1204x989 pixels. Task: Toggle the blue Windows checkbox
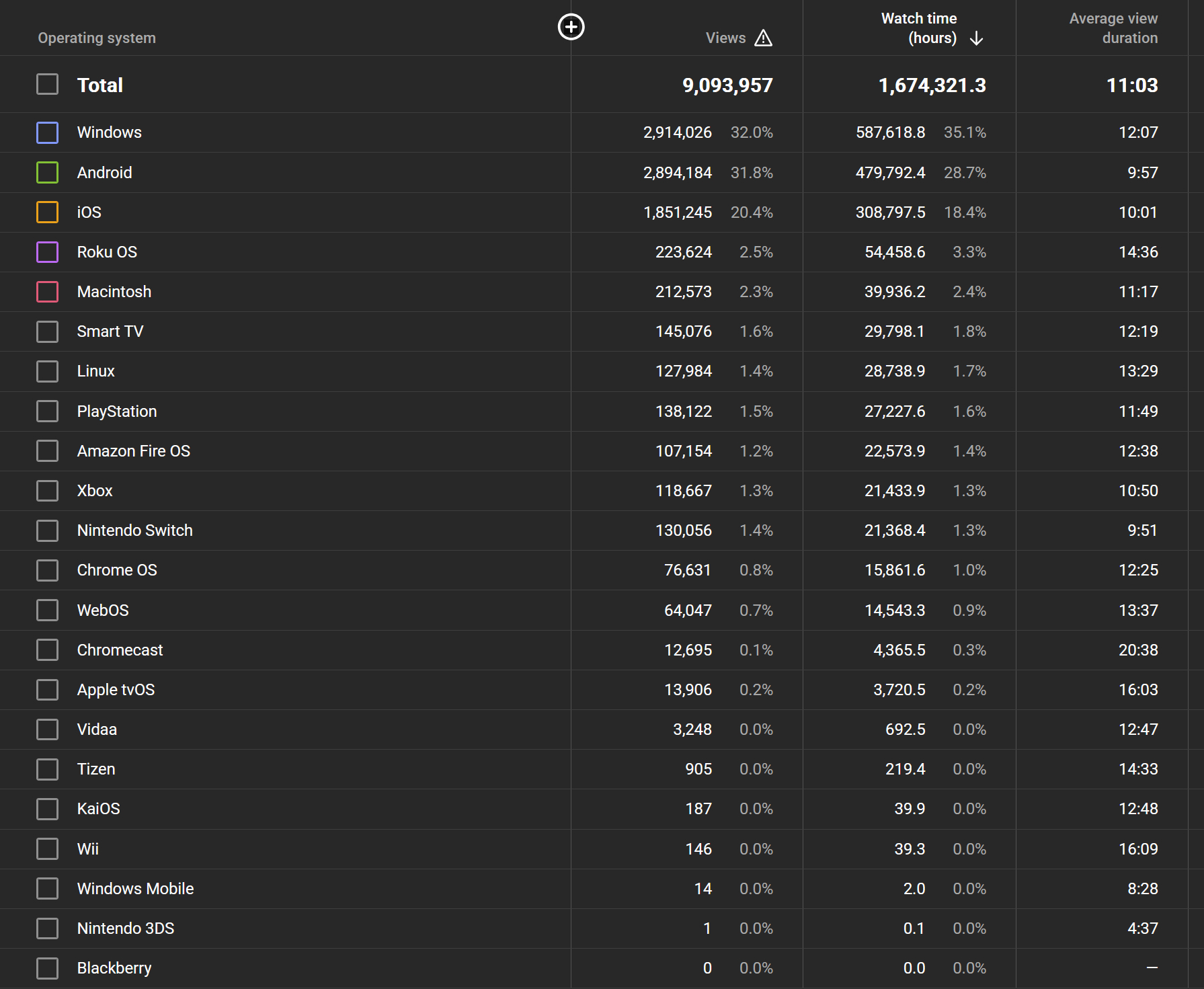pyautogui.click(x=47, y=132)
